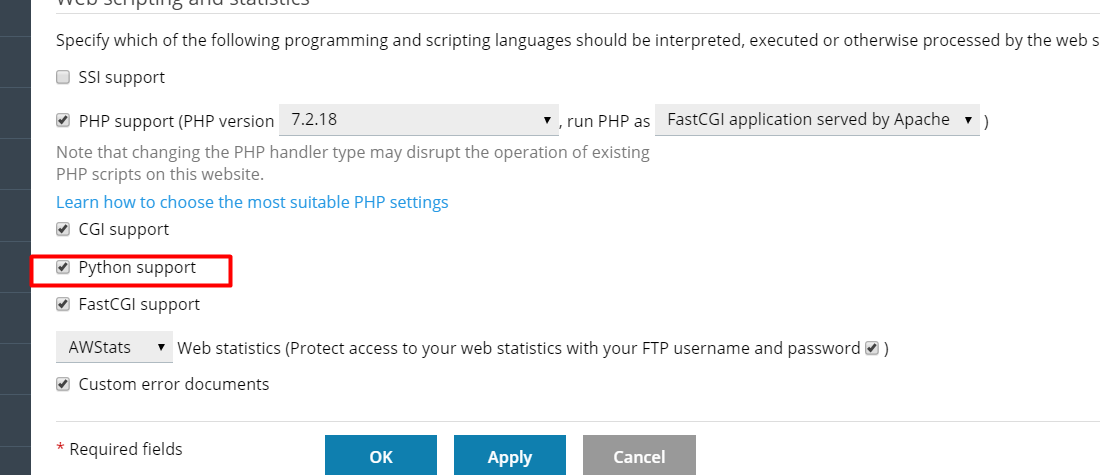Screen dimensions: 1100x475
Task: Enable the SSI support checkbox
Action: pos(63,77)
